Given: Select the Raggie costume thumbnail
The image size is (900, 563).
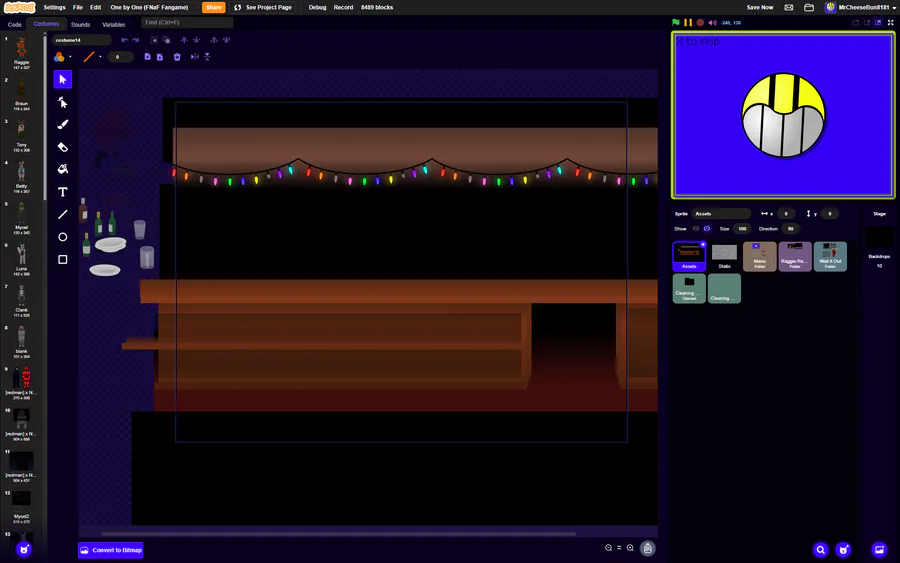Looking at the screenshot, I should tap(21, 52).
